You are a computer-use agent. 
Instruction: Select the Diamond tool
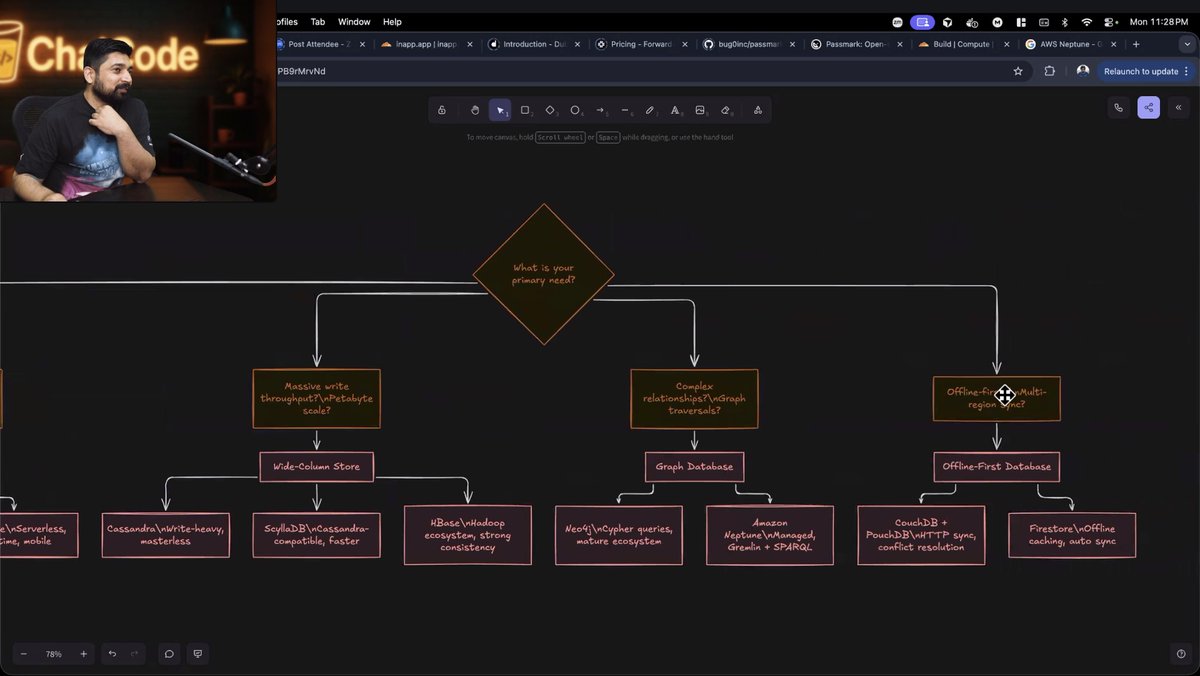tap(551, 110)
